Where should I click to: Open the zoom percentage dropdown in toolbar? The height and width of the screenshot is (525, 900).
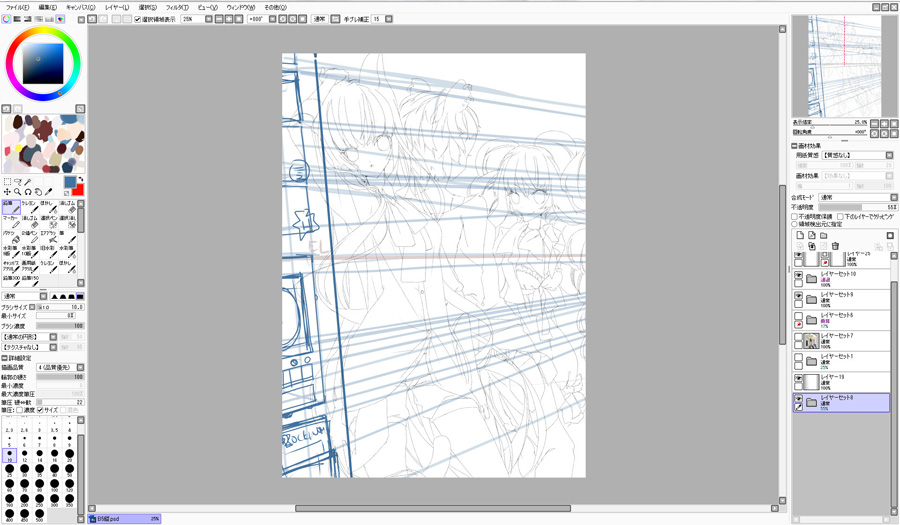point(209,19)
